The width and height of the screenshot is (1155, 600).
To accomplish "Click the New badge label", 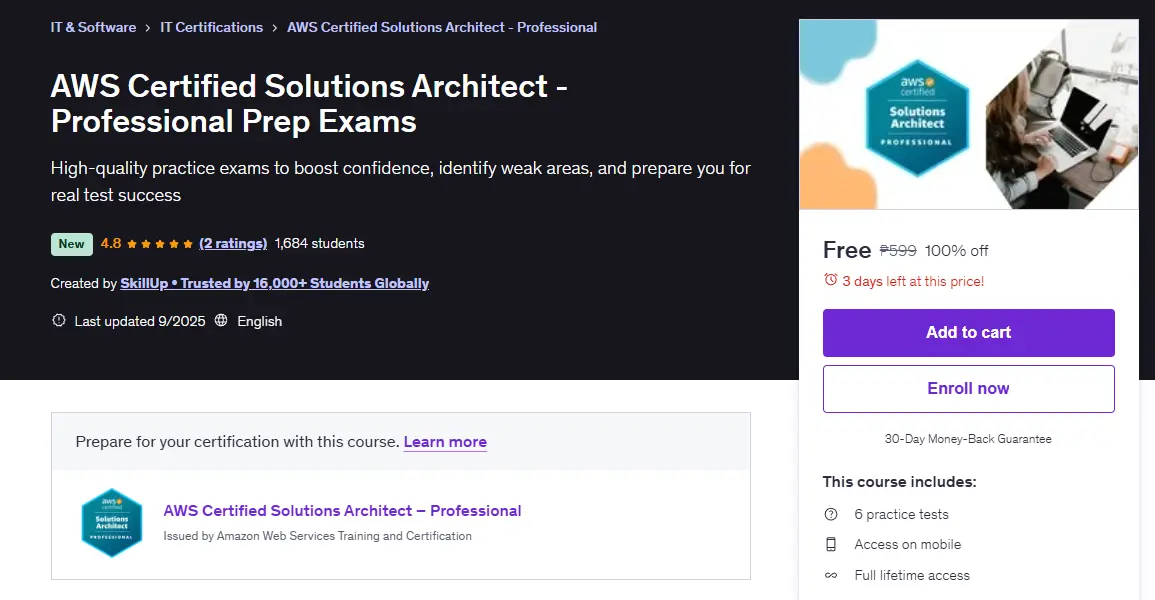I will 71,244.
